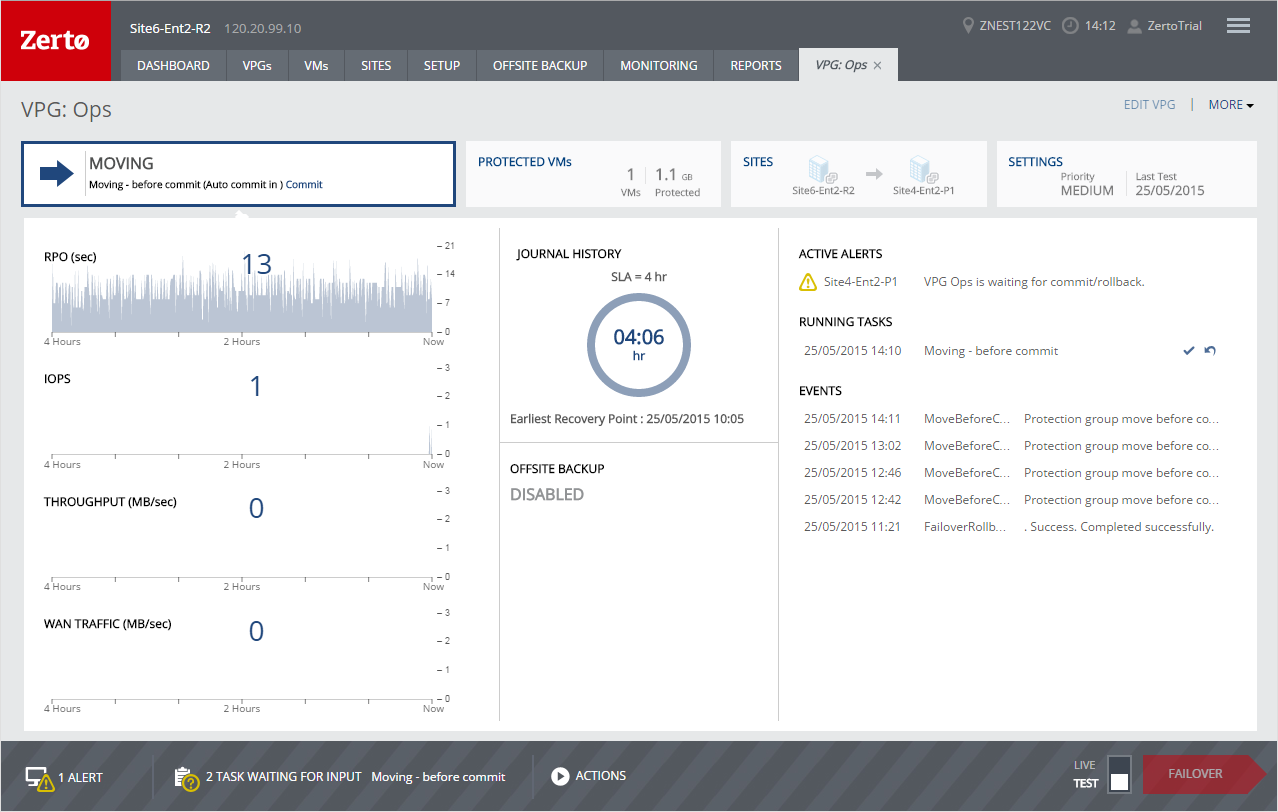Click the clock icon beside 14:12

(1070, 26)
